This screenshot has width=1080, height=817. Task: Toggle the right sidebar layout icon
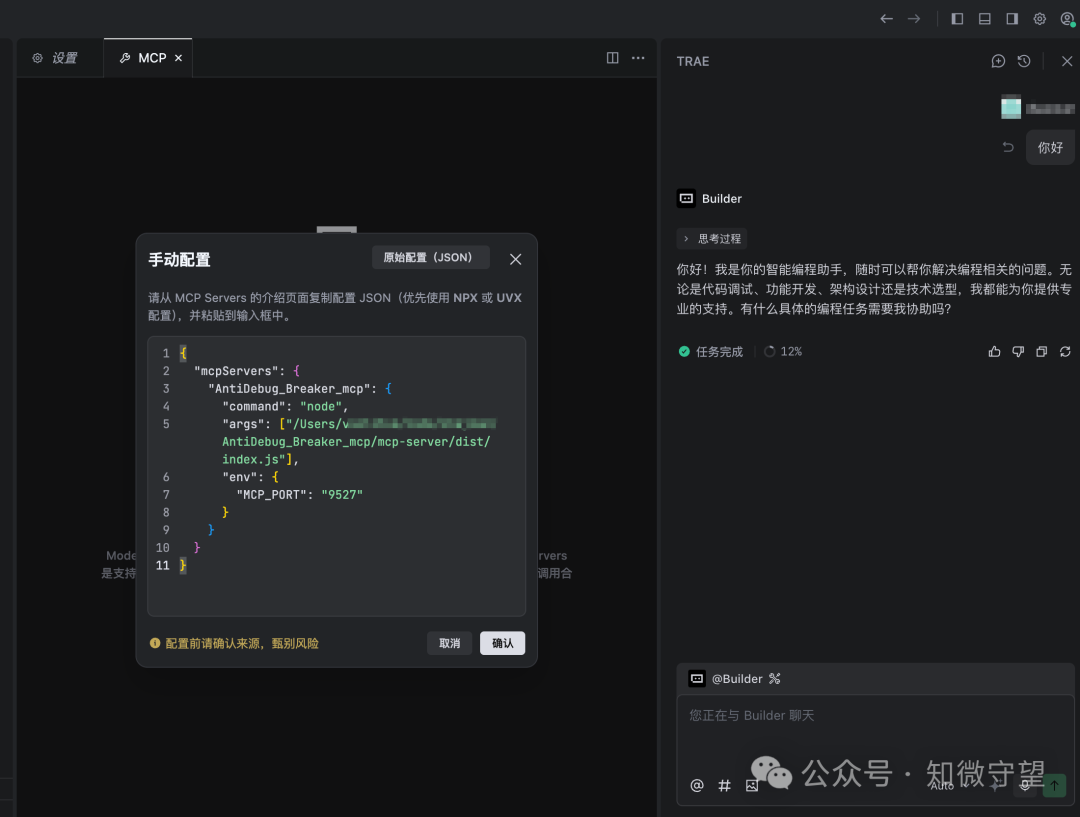(1012, 19)
